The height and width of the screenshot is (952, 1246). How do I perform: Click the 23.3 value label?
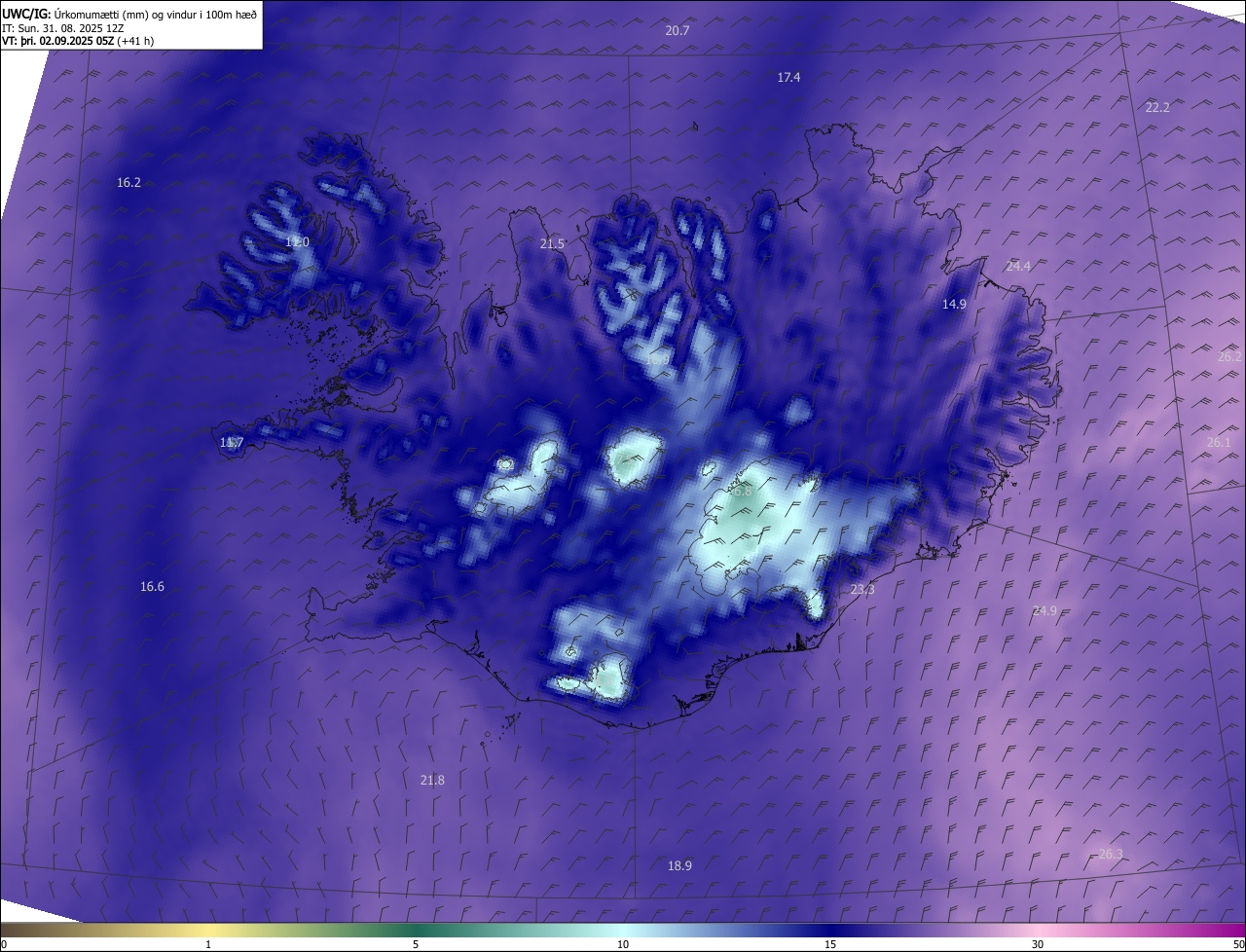(862, 590)
